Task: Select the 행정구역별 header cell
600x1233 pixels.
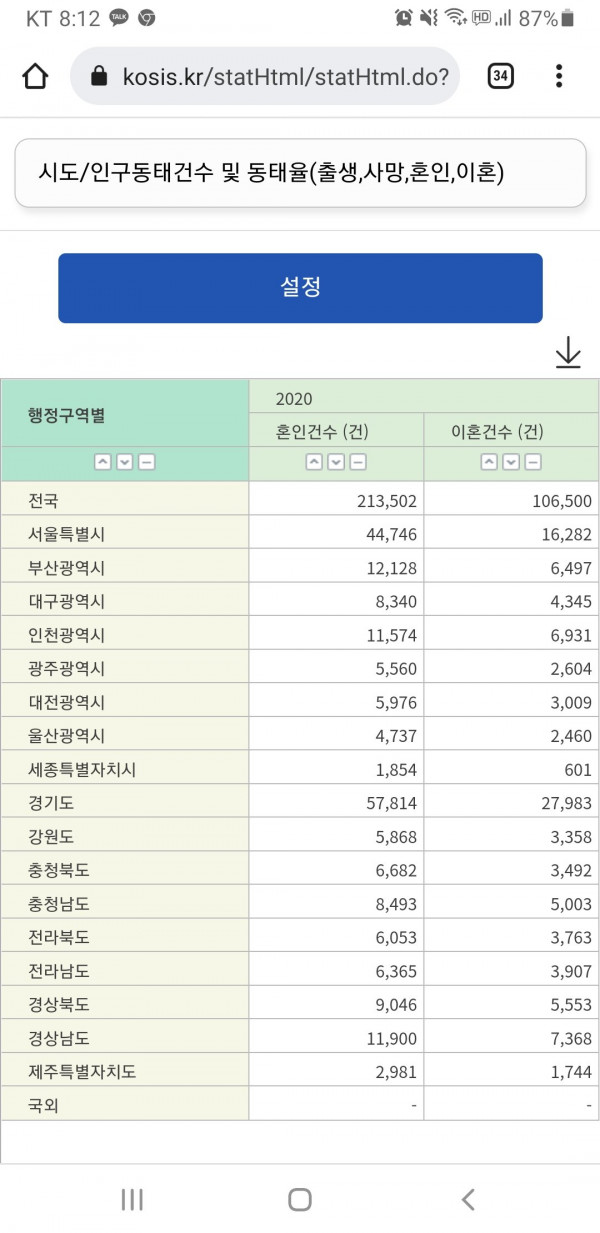Action: pos(125,413)
